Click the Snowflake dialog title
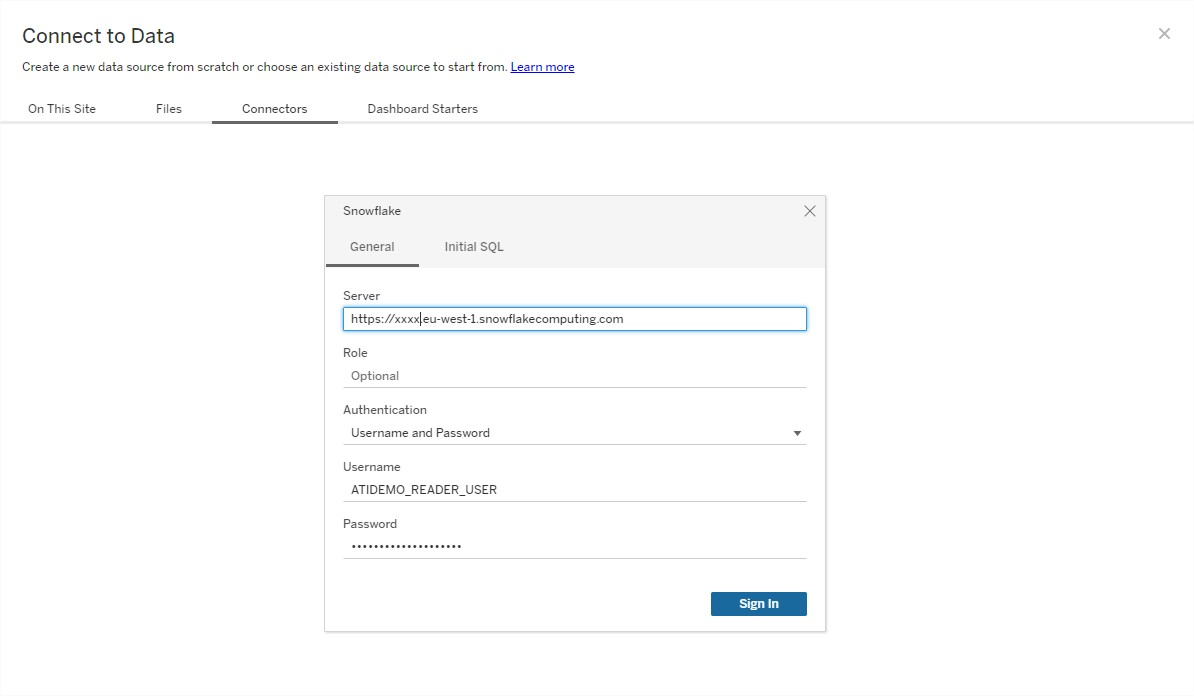The width and height of the screenshot is (1194, 696). tap(372, 211)
